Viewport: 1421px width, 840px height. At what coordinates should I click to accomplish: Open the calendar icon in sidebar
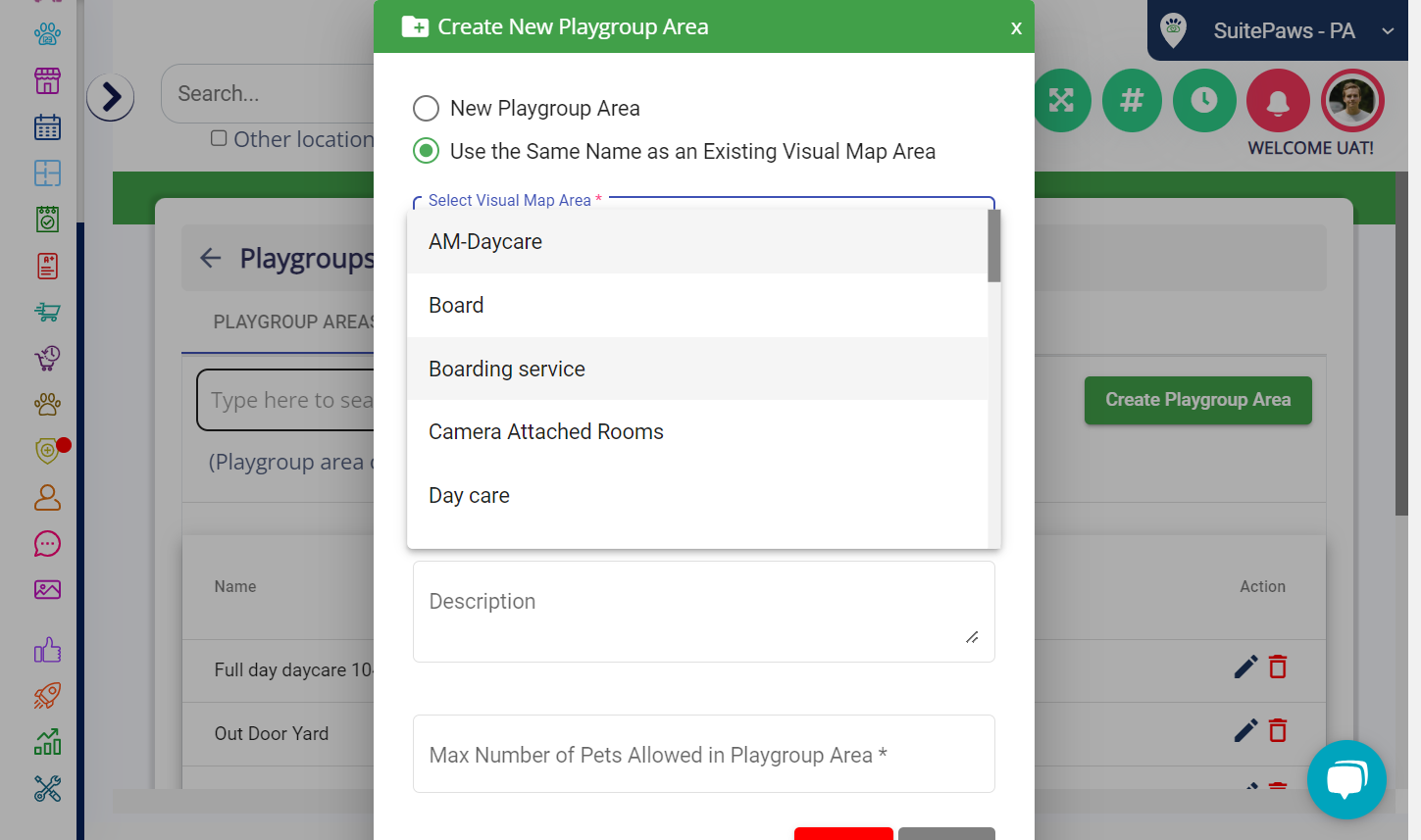click(47, 127)
